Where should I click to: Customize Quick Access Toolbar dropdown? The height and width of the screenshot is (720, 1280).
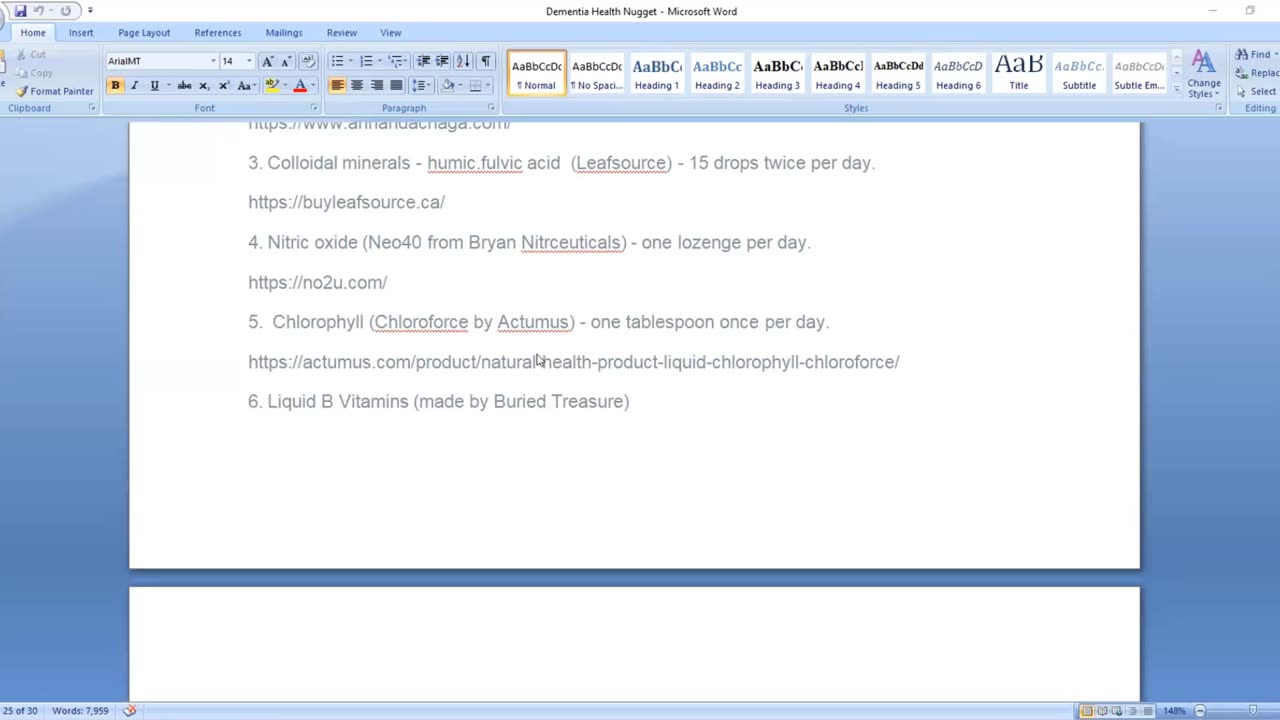pos(90,11)
